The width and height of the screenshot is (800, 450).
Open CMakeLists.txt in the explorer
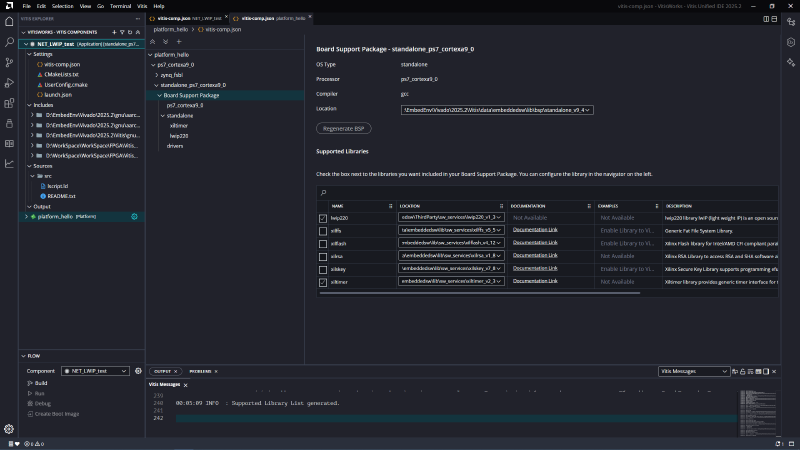pos(61,74)
